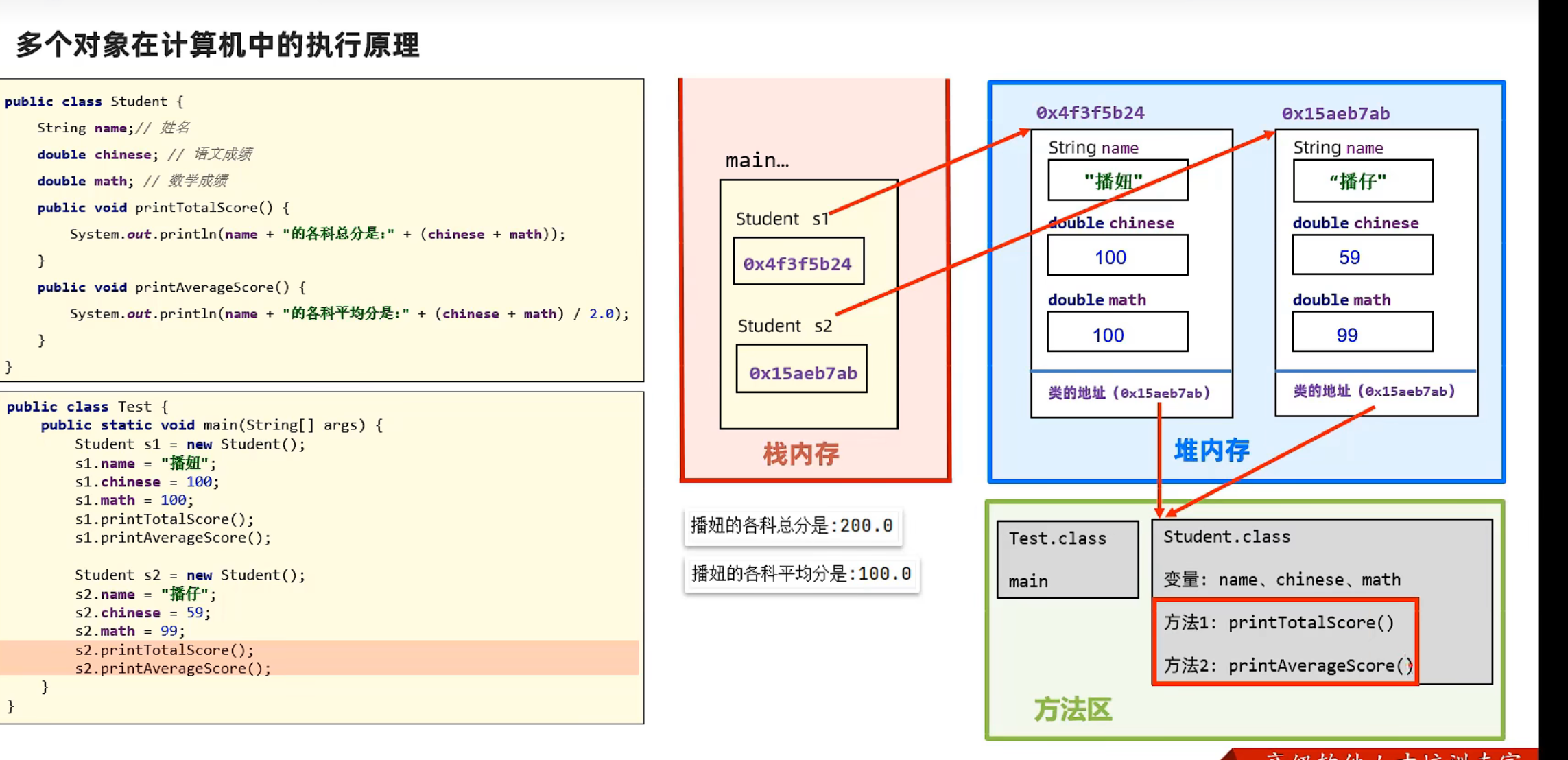Click the first object's chinese value 100
Screen dimensions: 1568x760
click(1117, 257)
